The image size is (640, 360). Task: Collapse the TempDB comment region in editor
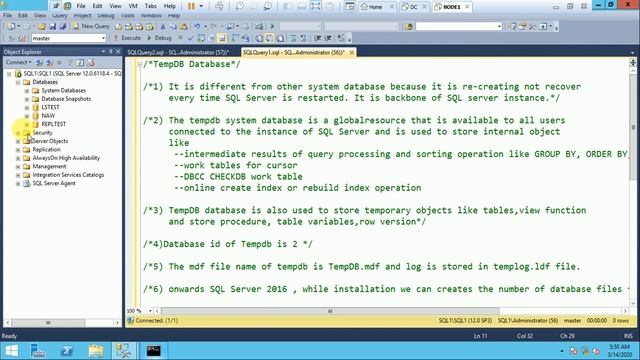point(140,64)
